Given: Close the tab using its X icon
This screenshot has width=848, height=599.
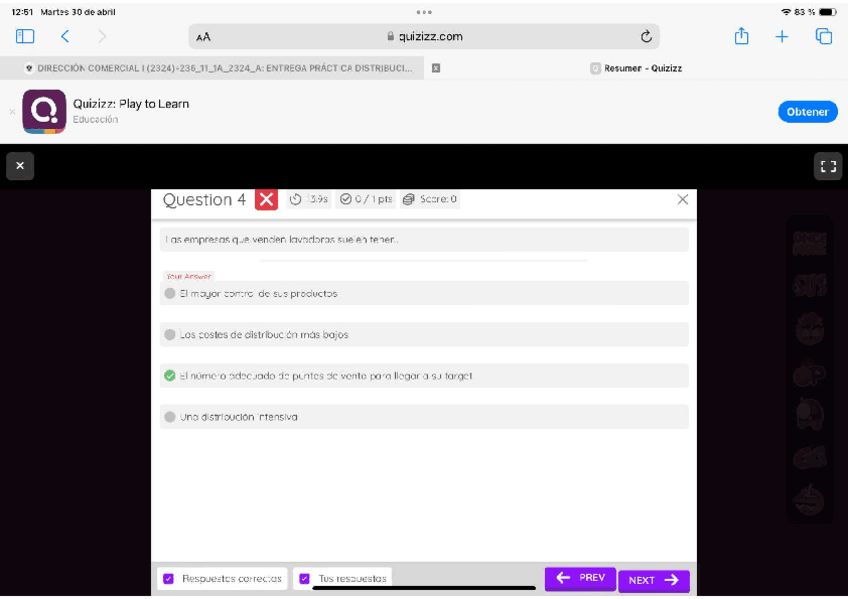Looking at the screenshot, I should tap(436, 68).
